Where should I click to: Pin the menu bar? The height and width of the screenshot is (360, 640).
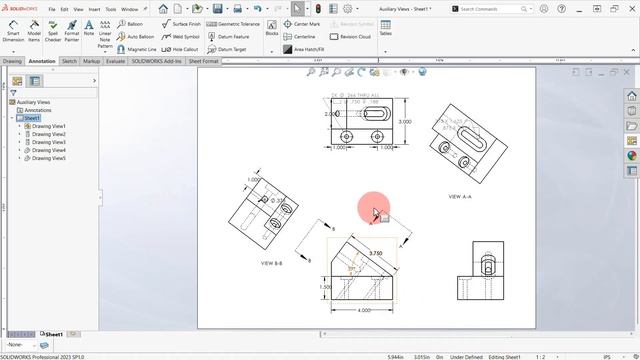(x=145, y=9)
